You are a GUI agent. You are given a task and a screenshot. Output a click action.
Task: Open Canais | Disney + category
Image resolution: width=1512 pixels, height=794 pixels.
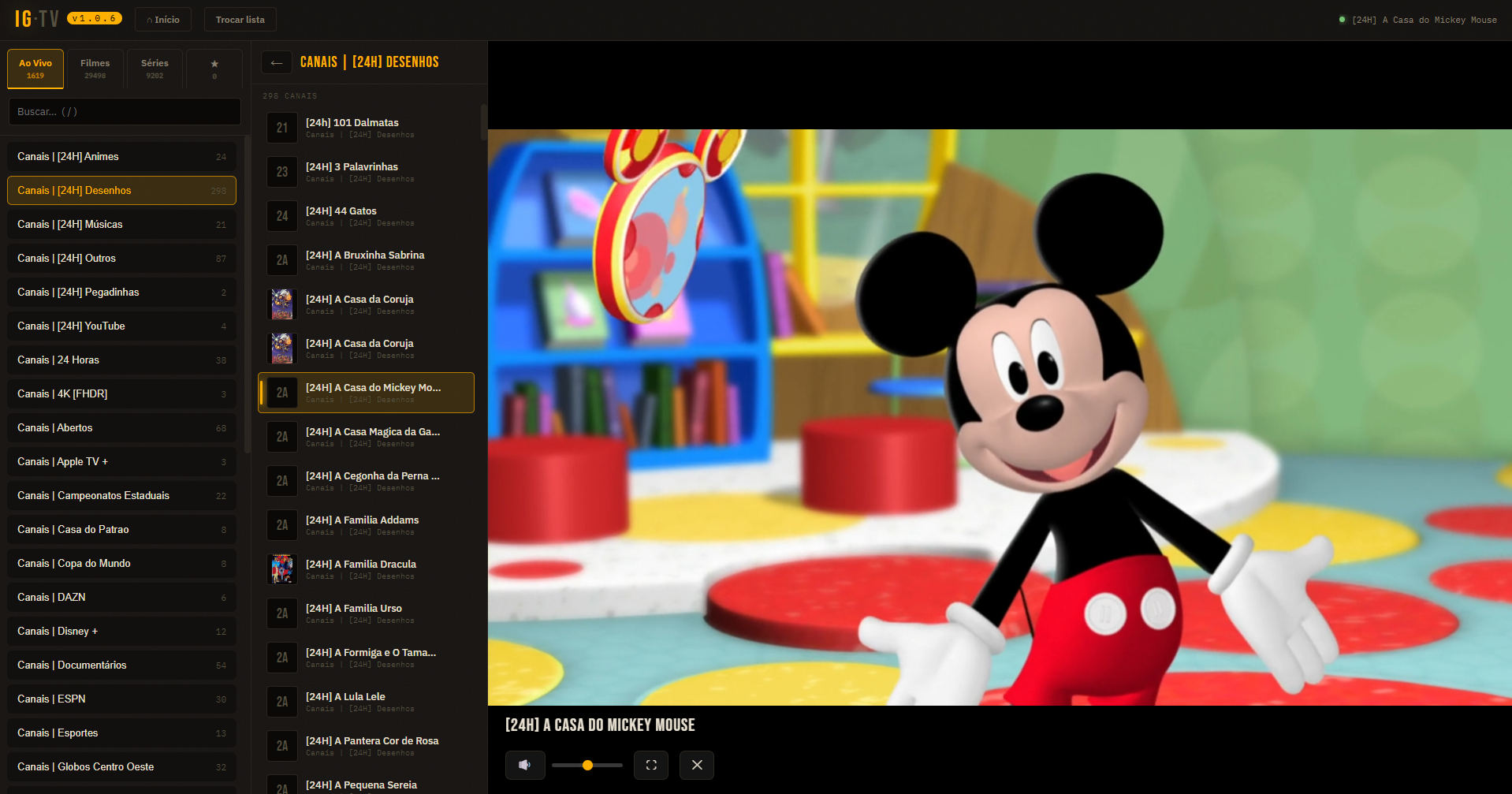click(122, 631)
